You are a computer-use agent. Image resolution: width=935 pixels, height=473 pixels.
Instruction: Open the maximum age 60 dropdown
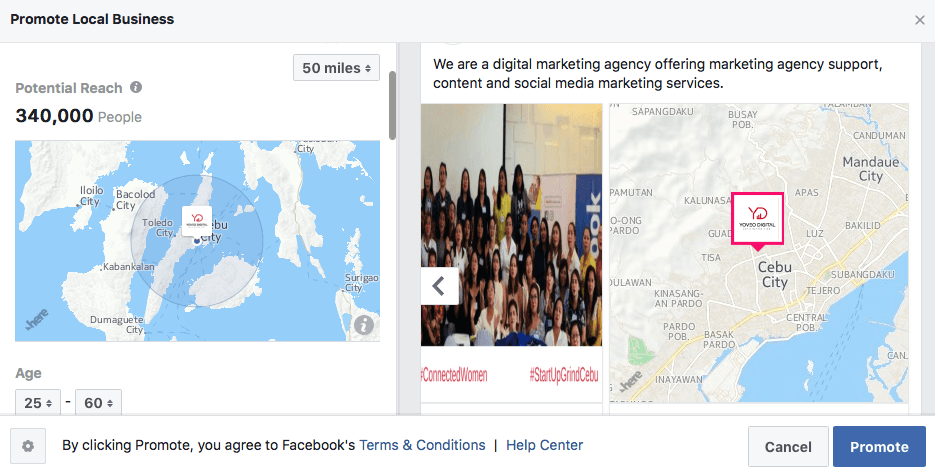pyautogui.click(x=98, y=403)
